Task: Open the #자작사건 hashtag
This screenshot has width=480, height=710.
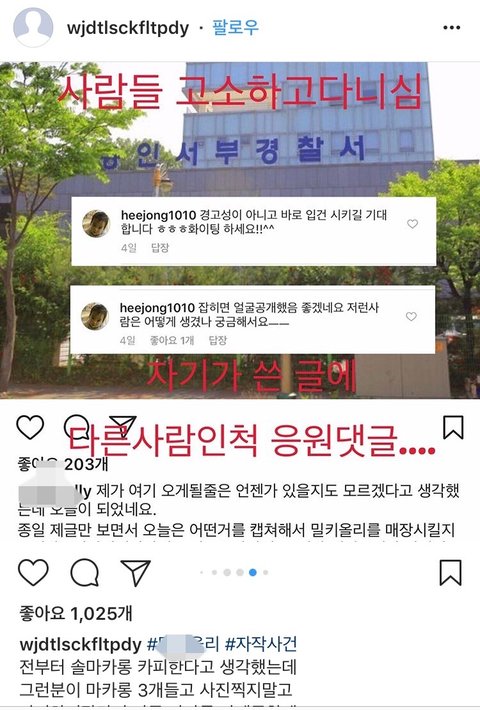Action: [261, 643]
